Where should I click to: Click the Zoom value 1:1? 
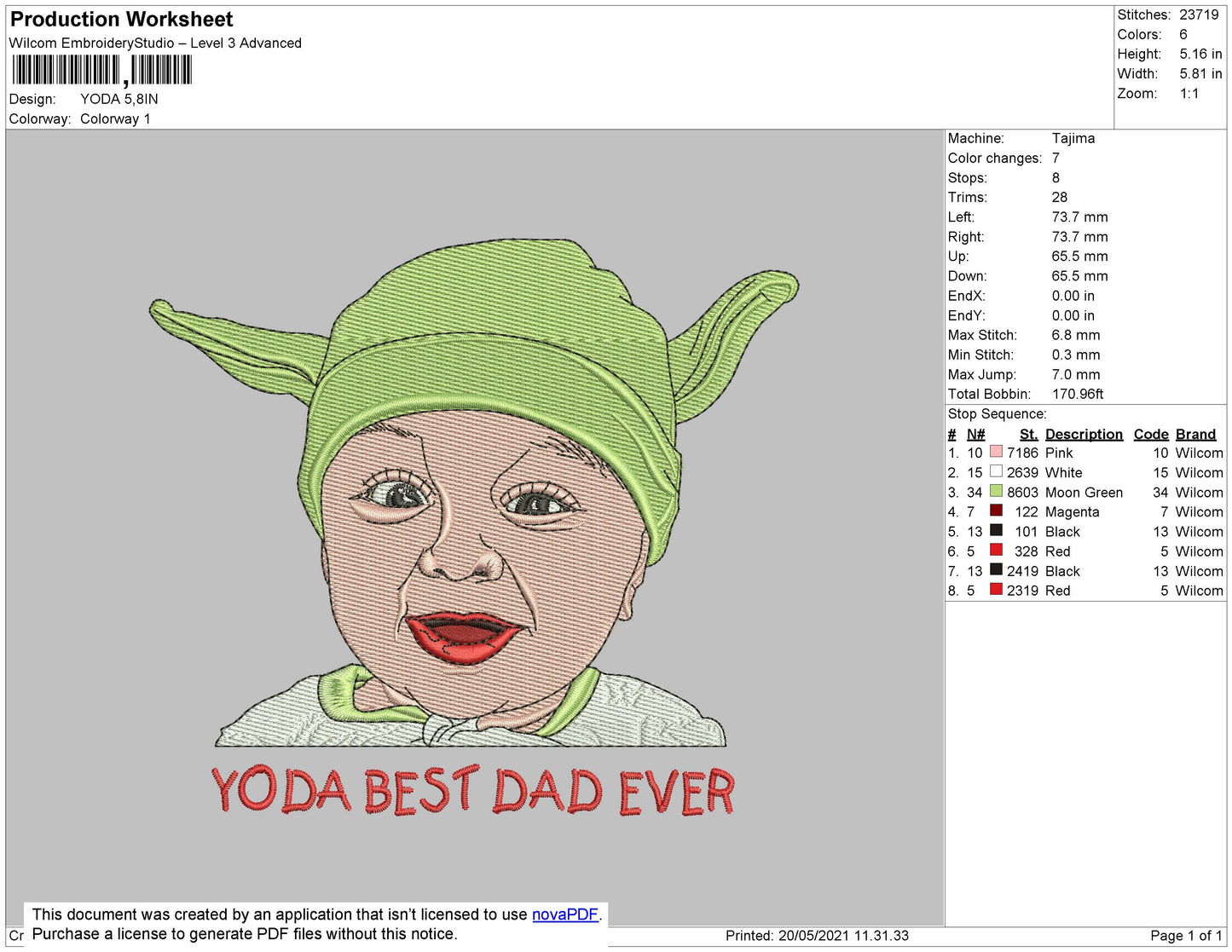pyautogui.click(x=1189, y=94)
